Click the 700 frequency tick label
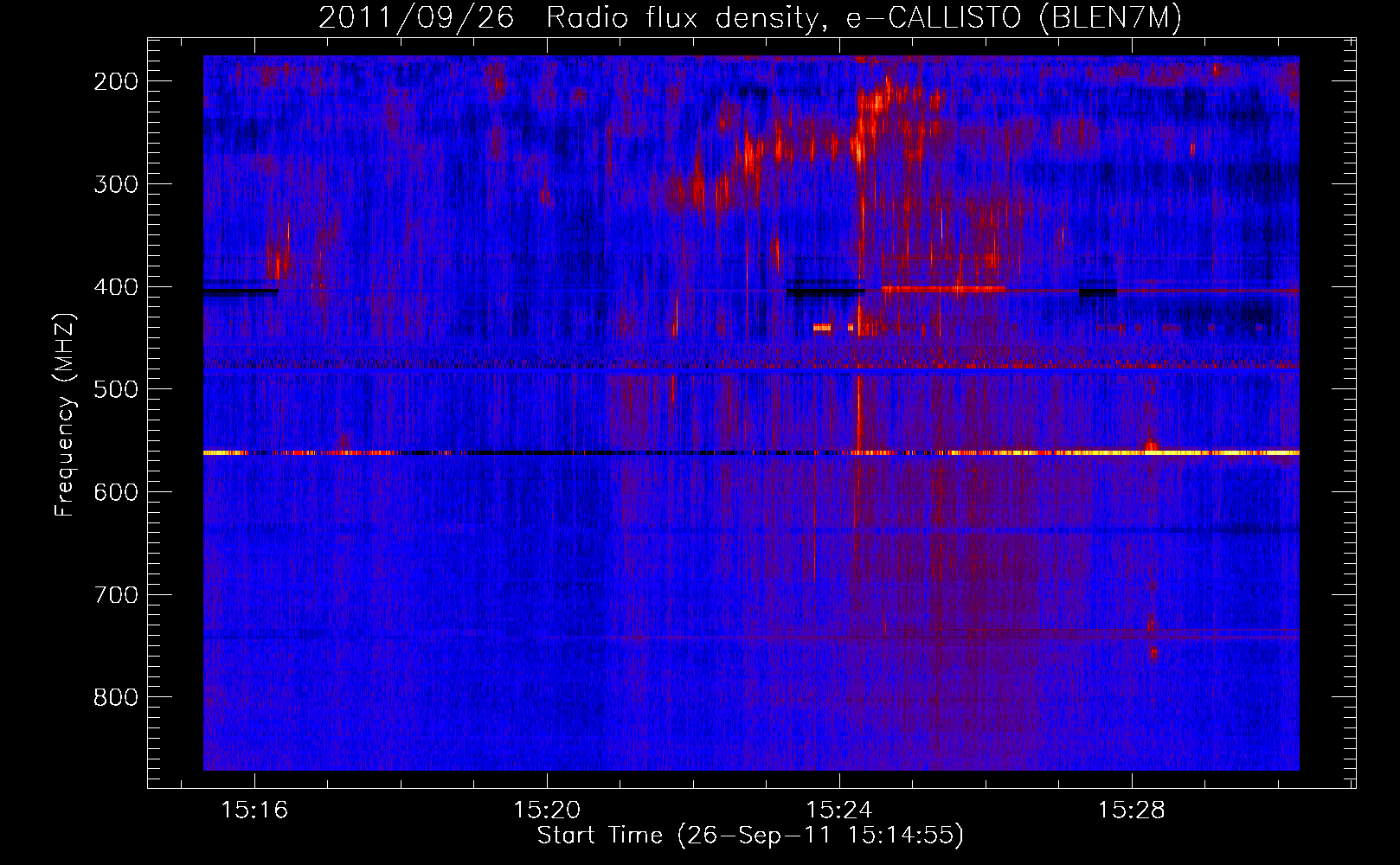This screenshot has height=865, width=1400. 116,595
